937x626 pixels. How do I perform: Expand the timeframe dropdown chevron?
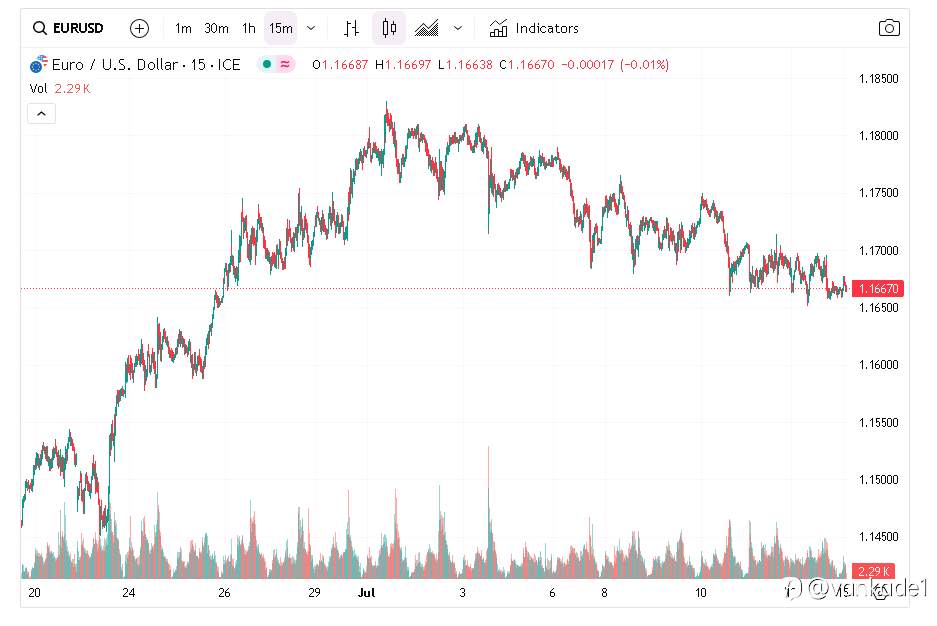click(311, 28)
